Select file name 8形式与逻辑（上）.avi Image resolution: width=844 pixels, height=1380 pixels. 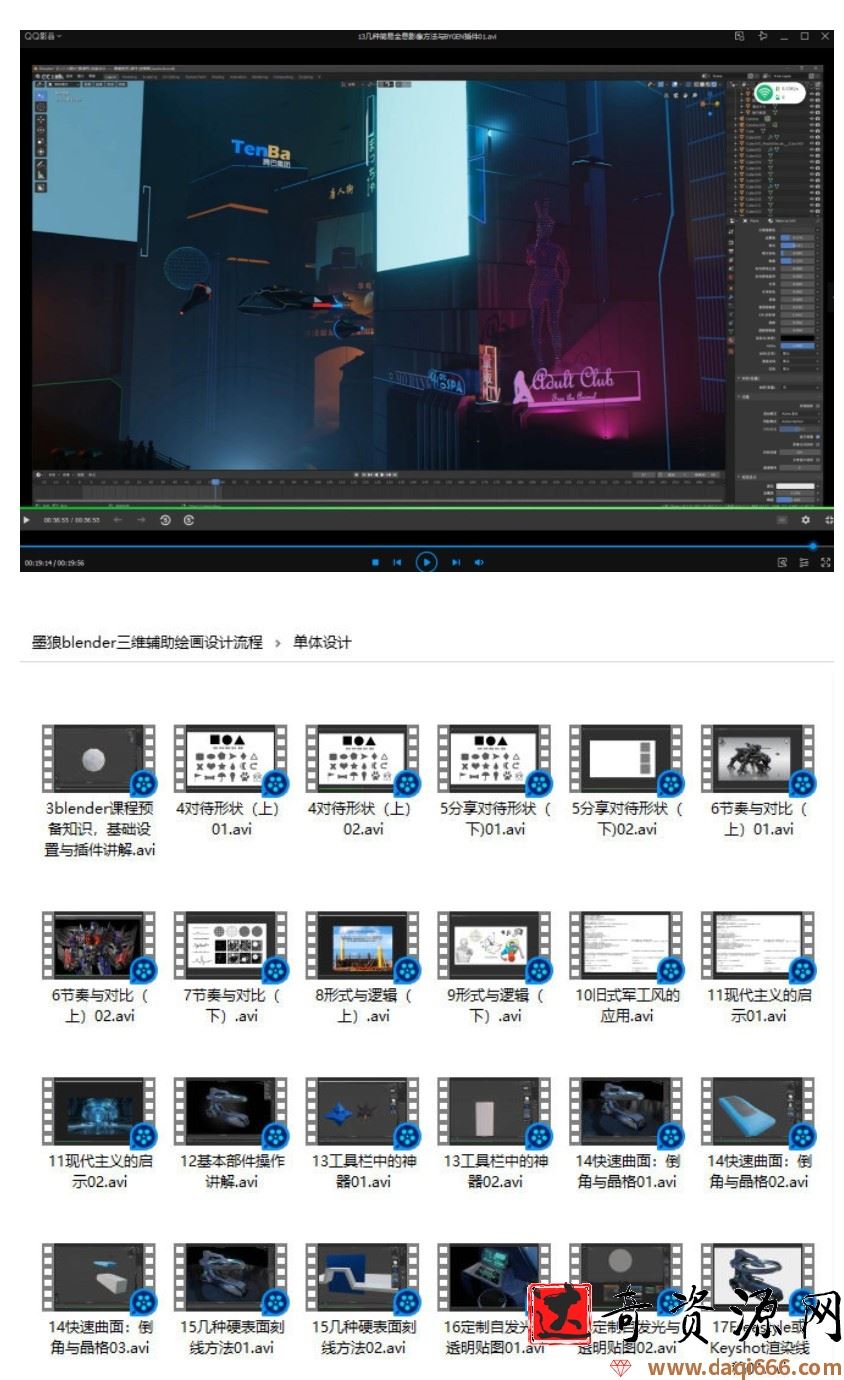(x=362, y=1005)
